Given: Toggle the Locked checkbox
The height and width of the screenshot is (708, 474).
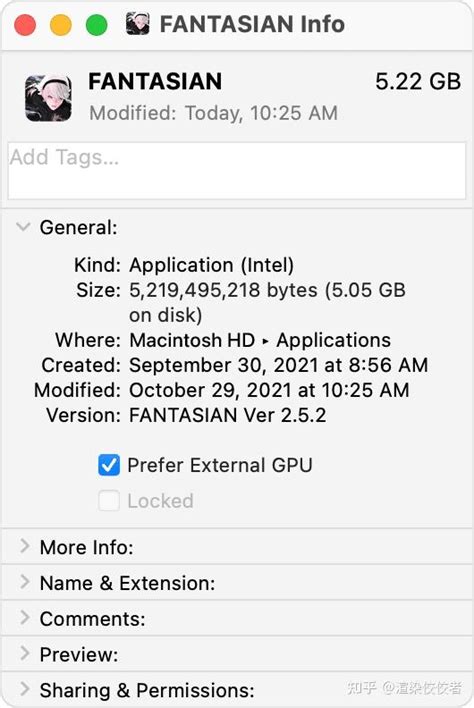Looking at the screenshot, I should tap(109, 501).
